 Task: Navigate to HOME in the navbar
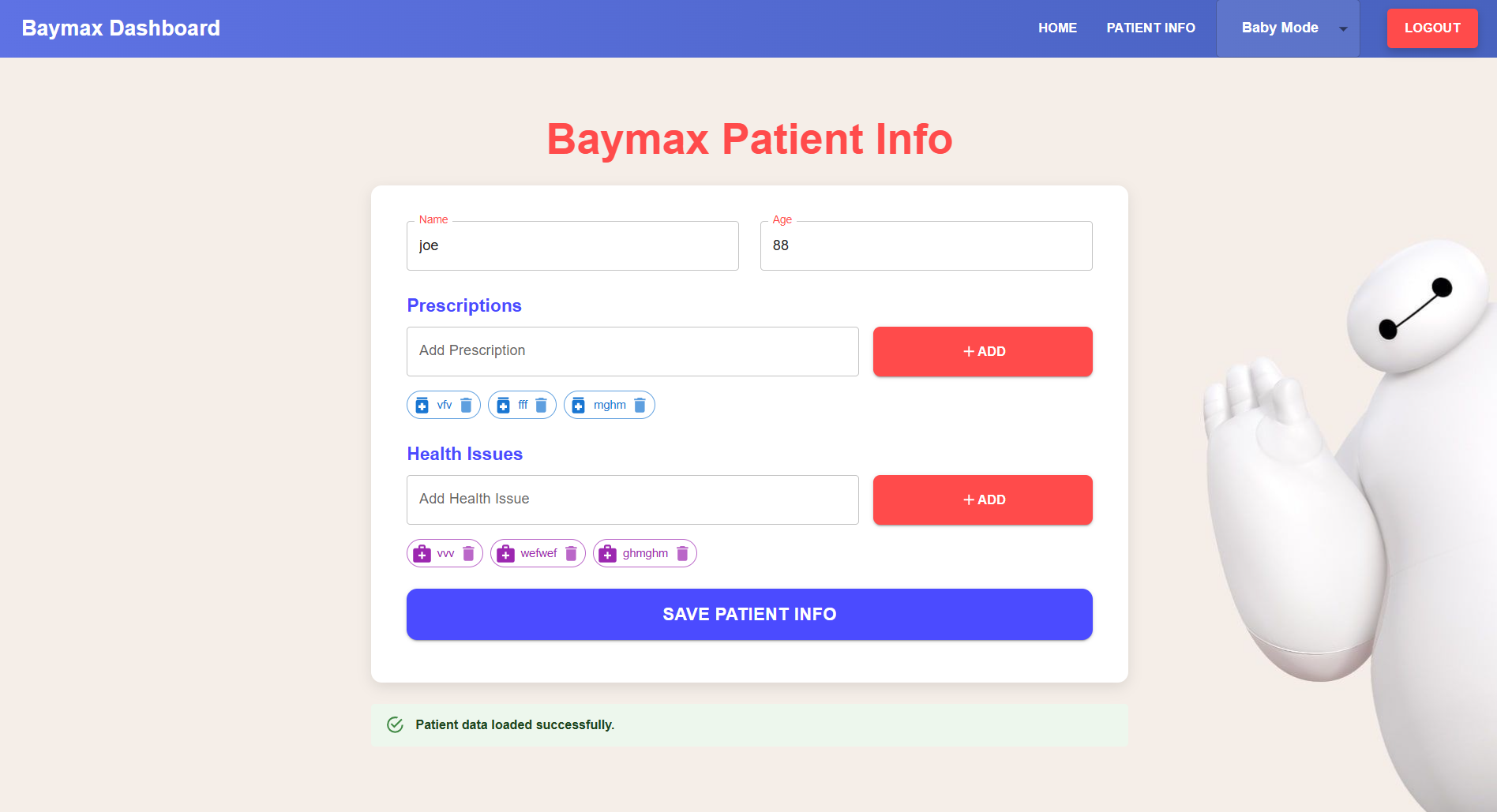click(1057, 28)
